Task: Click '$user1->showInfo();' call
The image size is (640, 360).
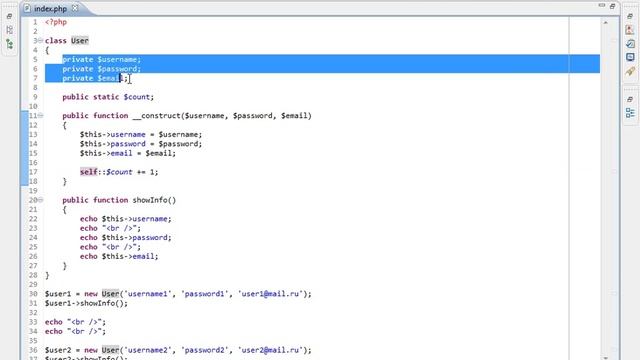Action: [86, 303]
